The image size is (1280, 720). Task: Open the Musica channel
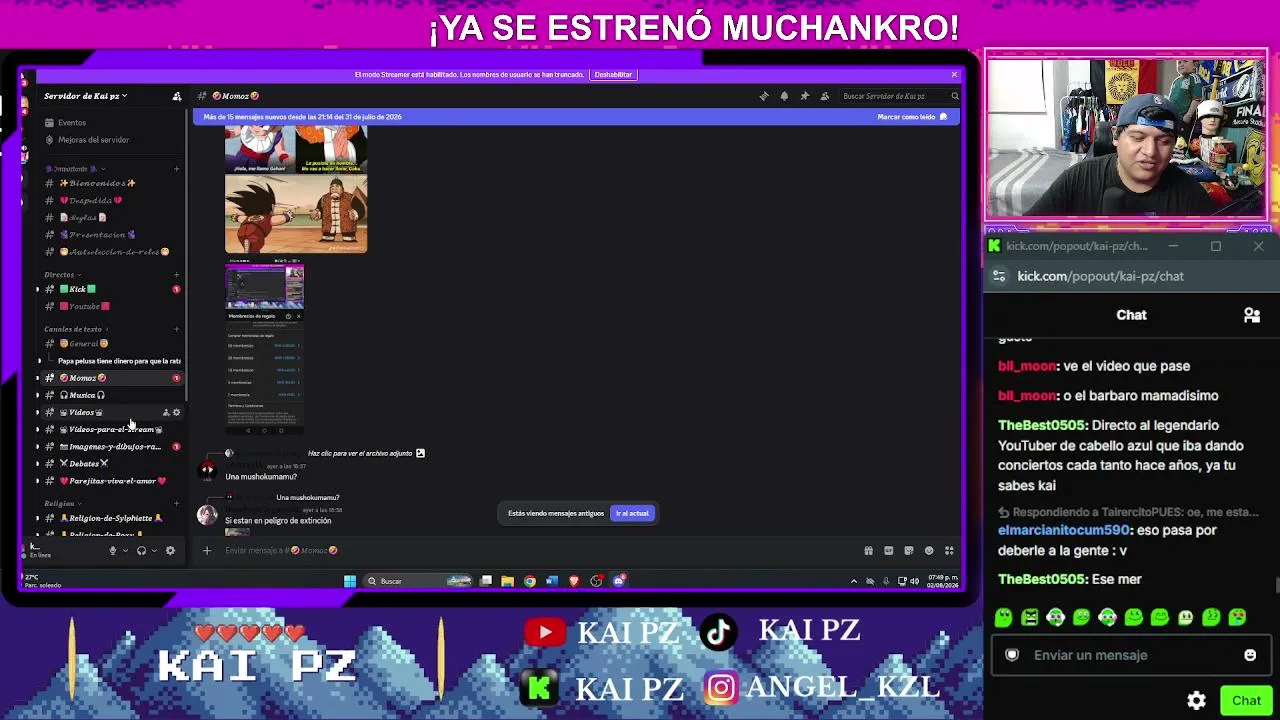[110, 395]
